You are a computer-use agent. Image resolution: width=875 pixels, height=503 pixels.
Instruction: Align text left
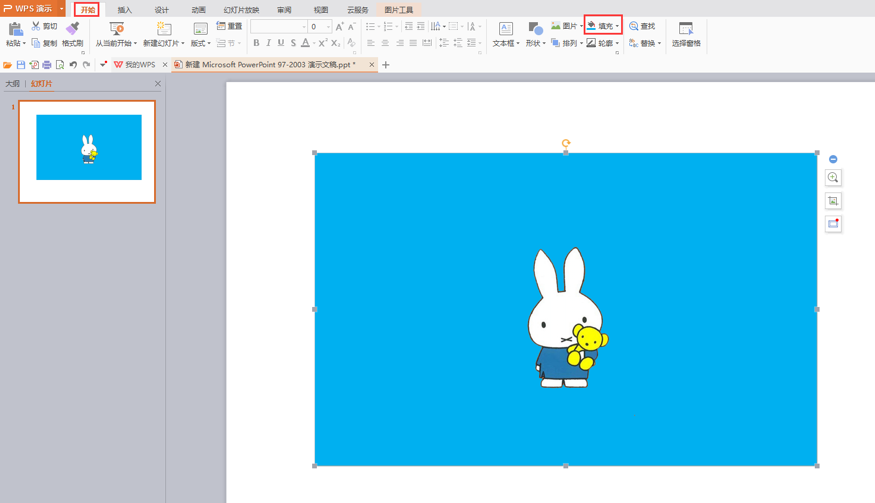point(371,43)
